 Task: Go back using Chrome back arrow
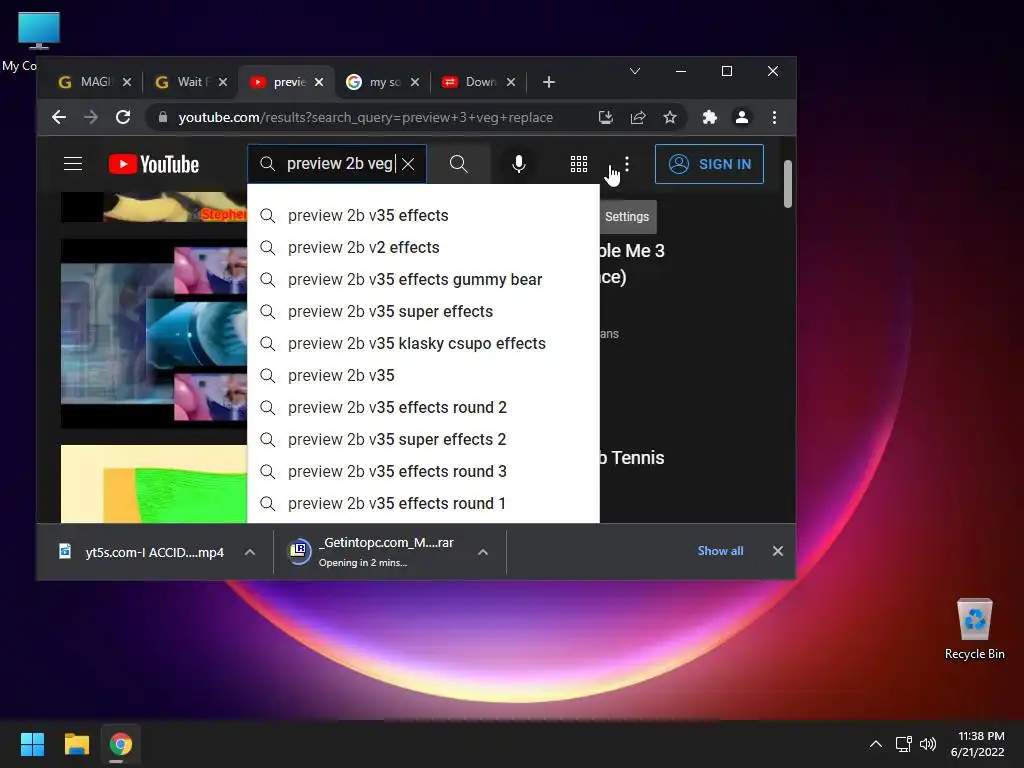[59, 118]
